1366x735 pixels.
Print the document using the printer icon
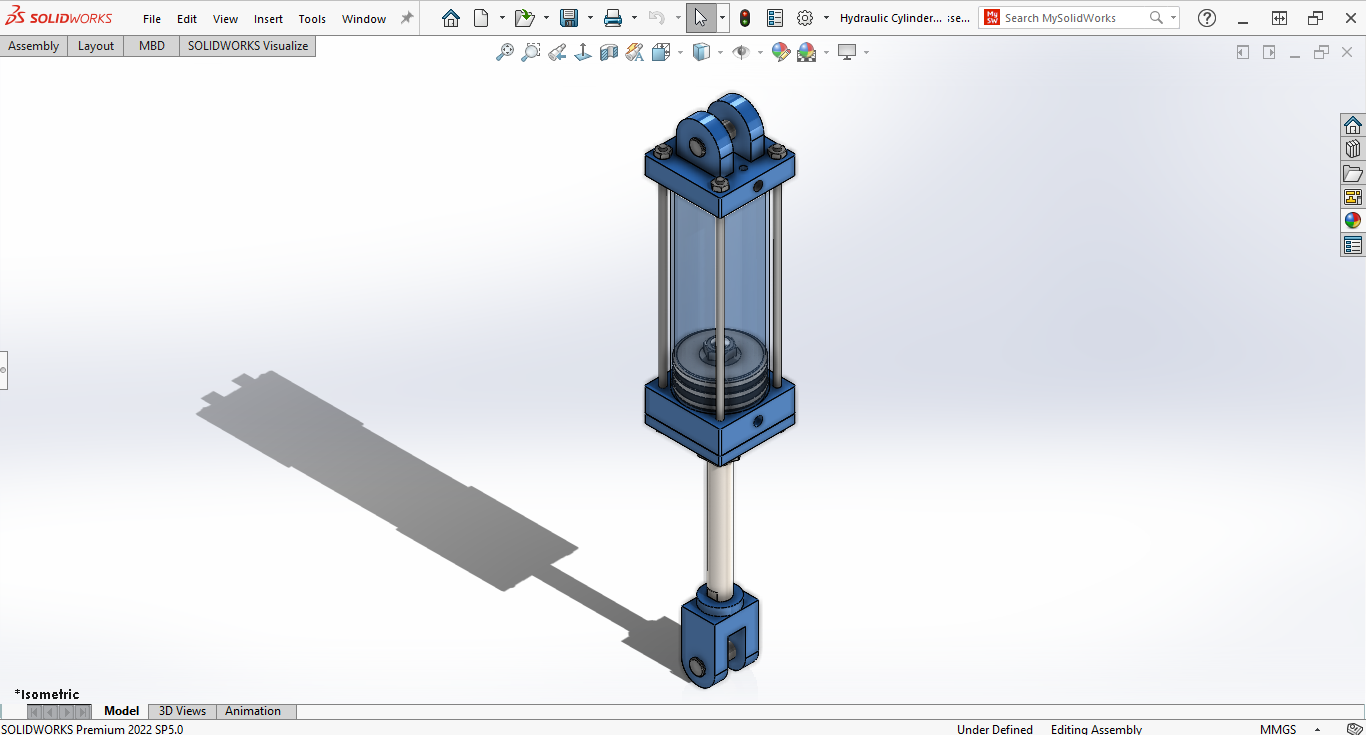(x=613, y=18)
